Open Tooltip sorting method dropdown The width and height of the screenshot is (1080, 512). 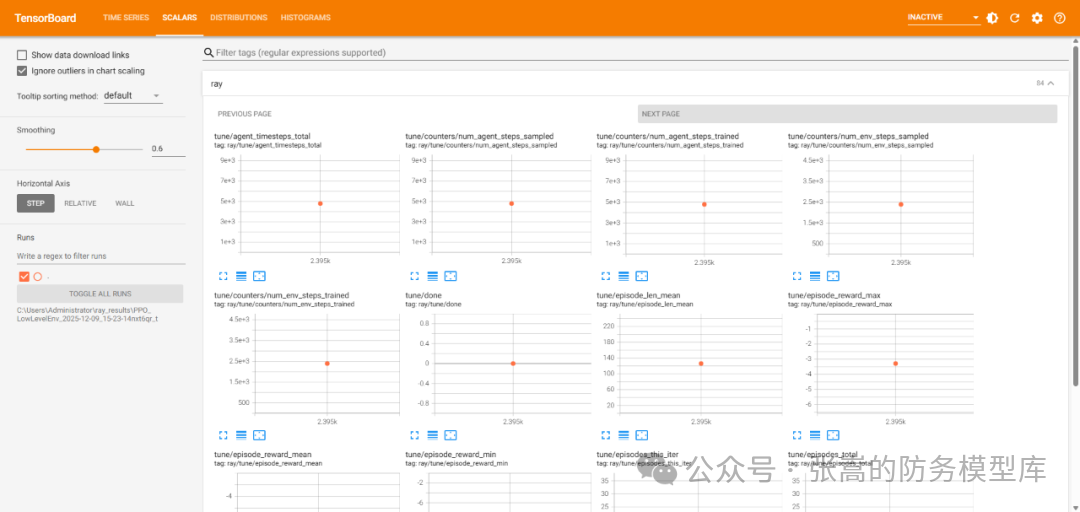[133, 96]
